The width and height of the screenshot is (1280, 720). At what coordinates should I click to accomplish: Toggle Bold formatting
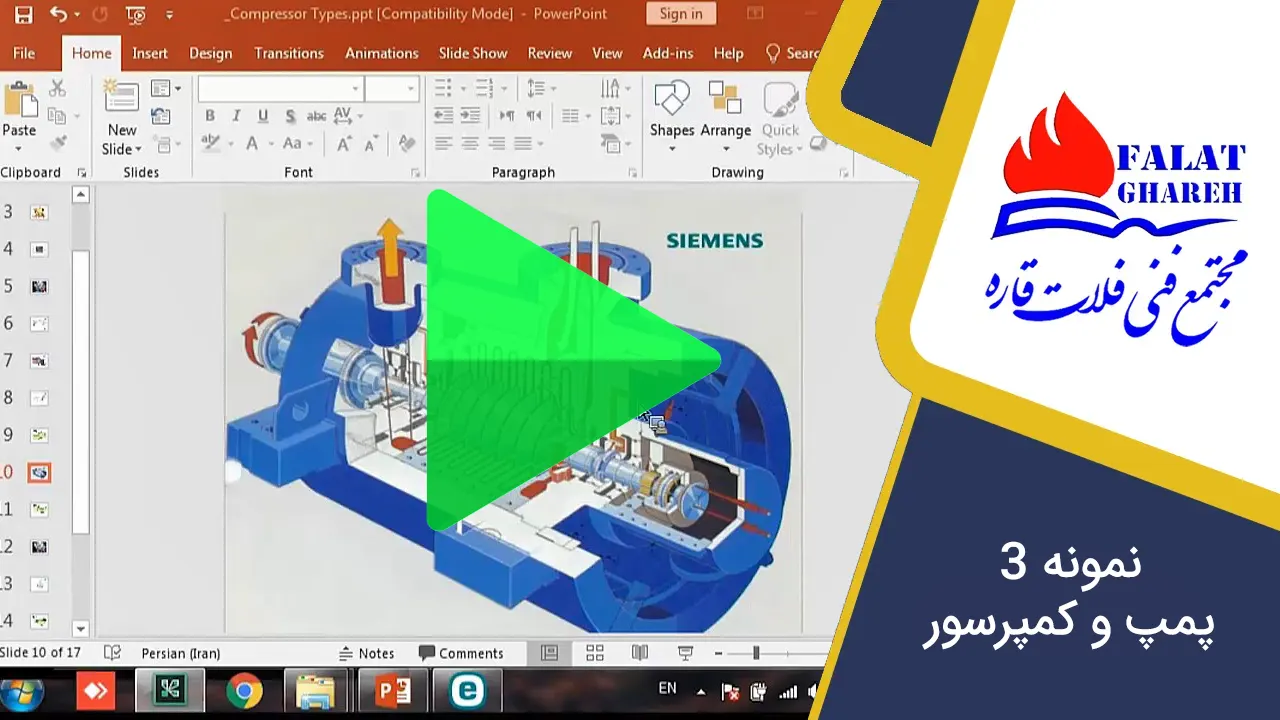tap(210, 116)
